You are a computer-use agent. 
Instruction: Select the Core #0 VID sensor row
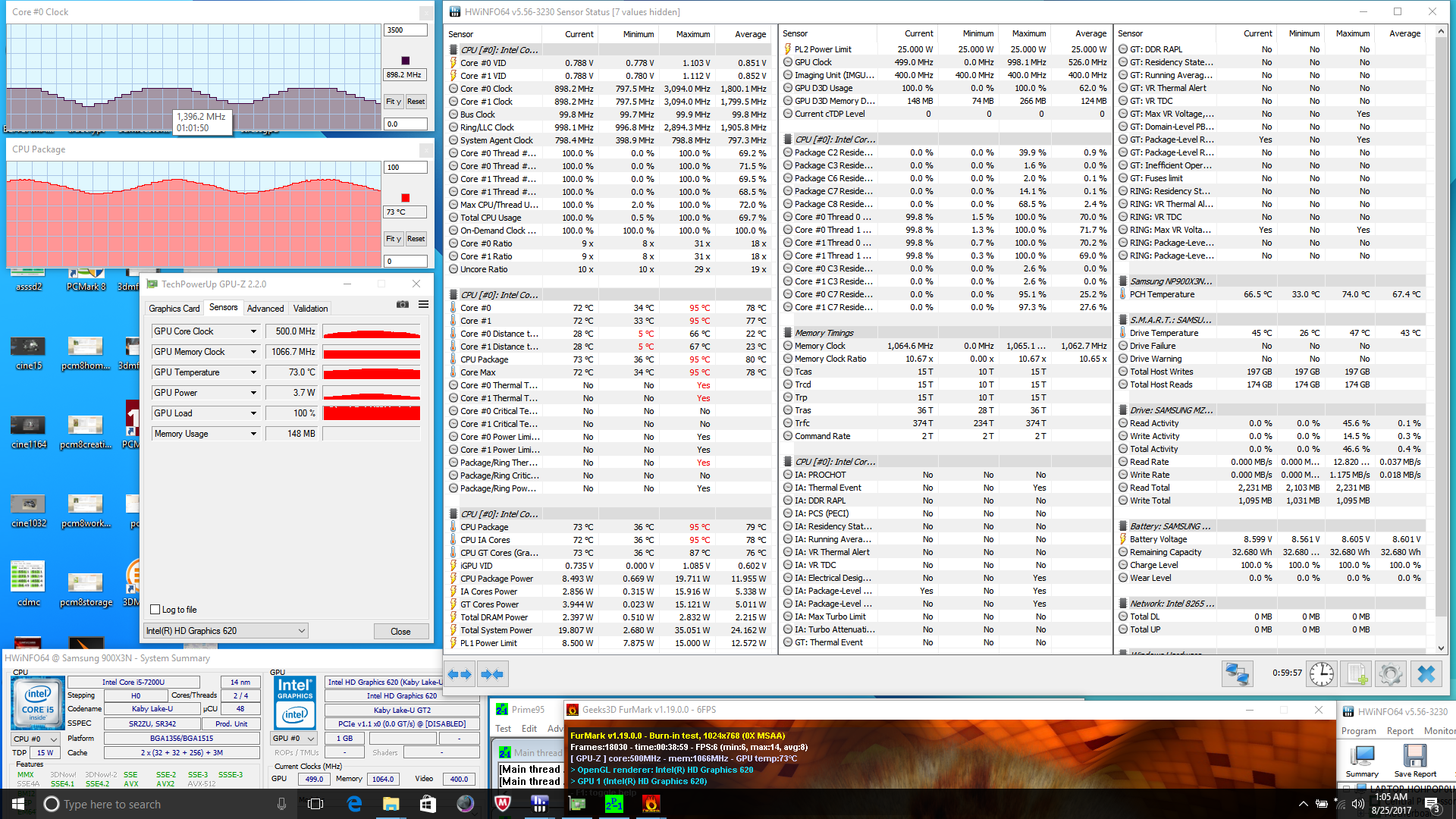[x=608, y=63]
